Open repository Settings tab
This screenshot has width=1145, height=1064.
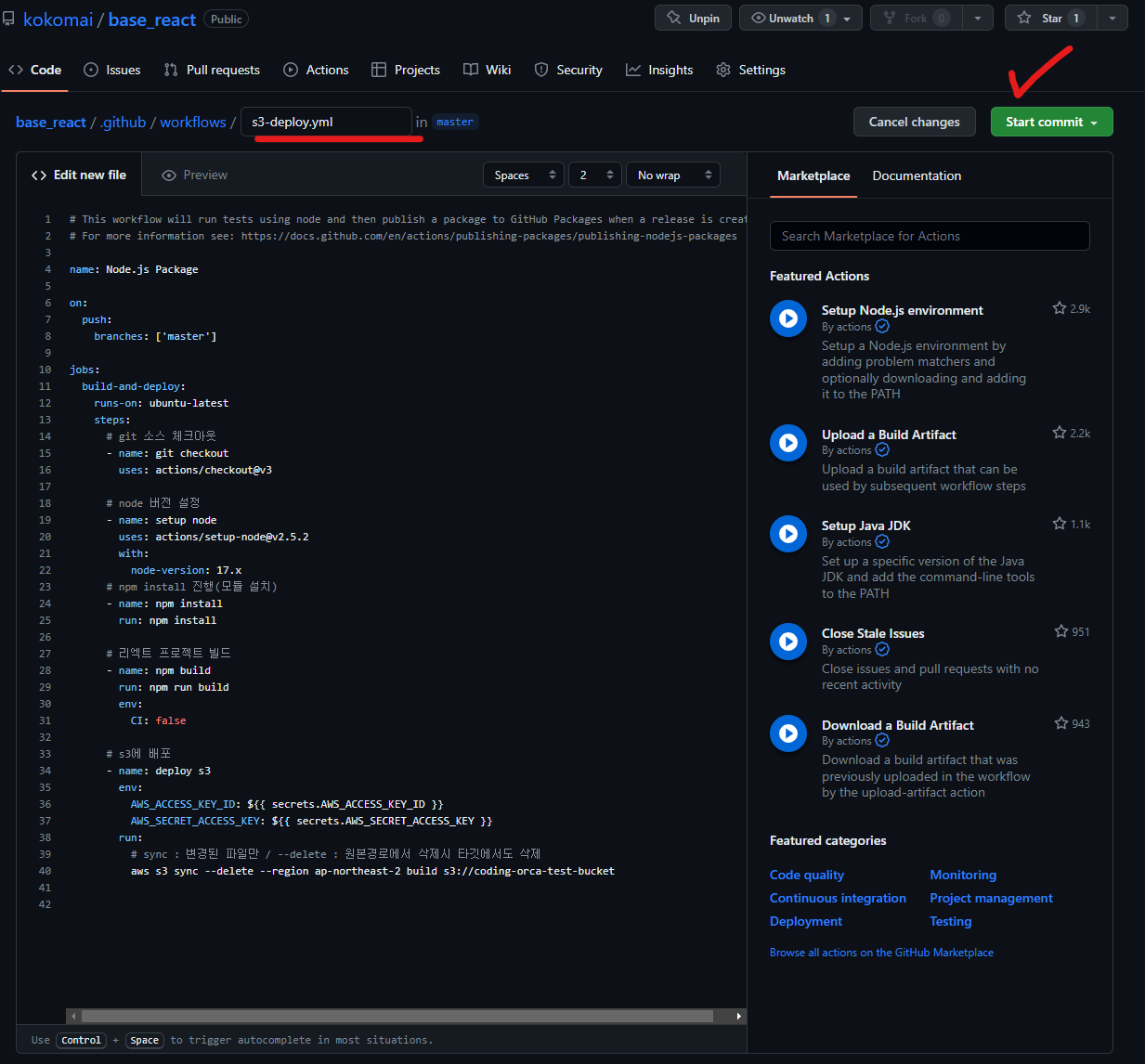pos(751,70)
